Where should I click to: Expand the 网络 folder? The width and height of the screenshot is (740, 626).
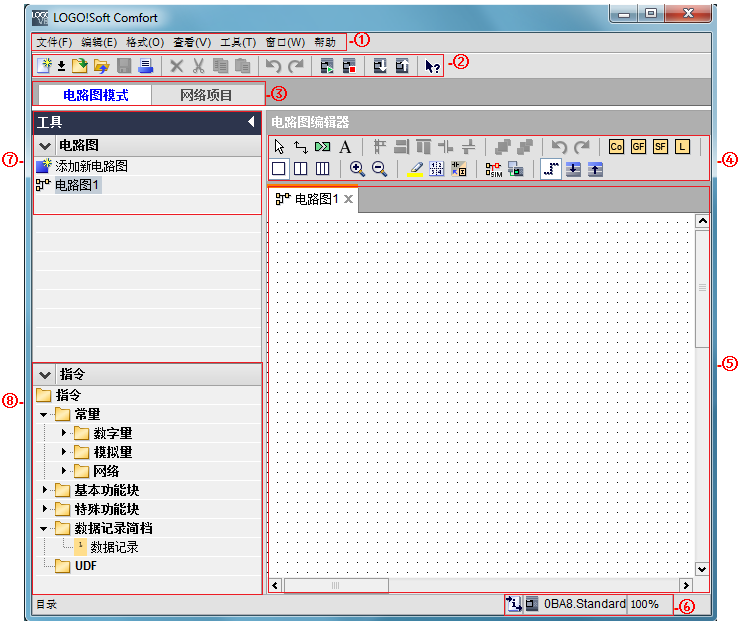[63, 471]
